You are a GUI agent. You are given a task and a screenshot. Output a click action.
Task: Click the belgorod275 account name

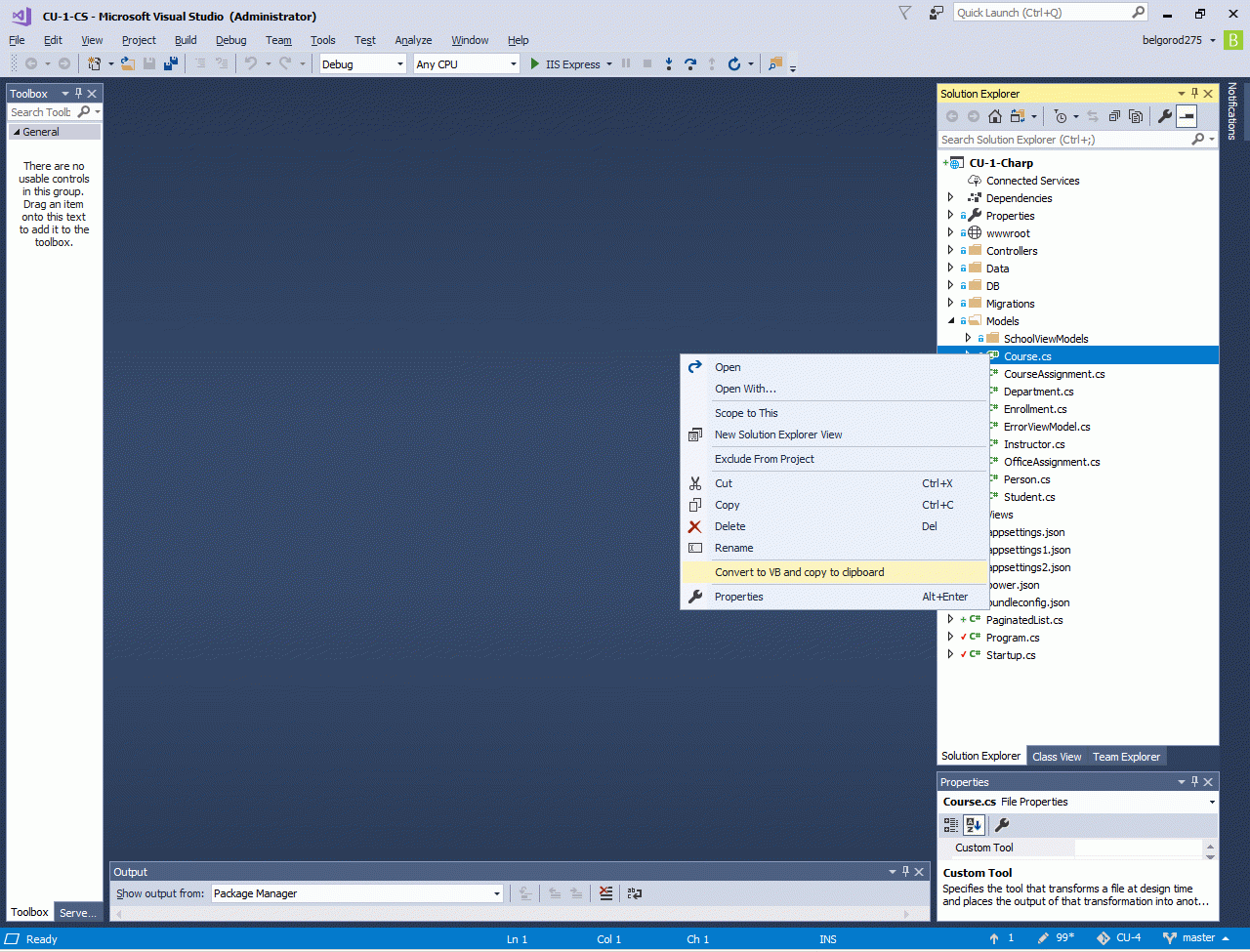point(1173,40)
